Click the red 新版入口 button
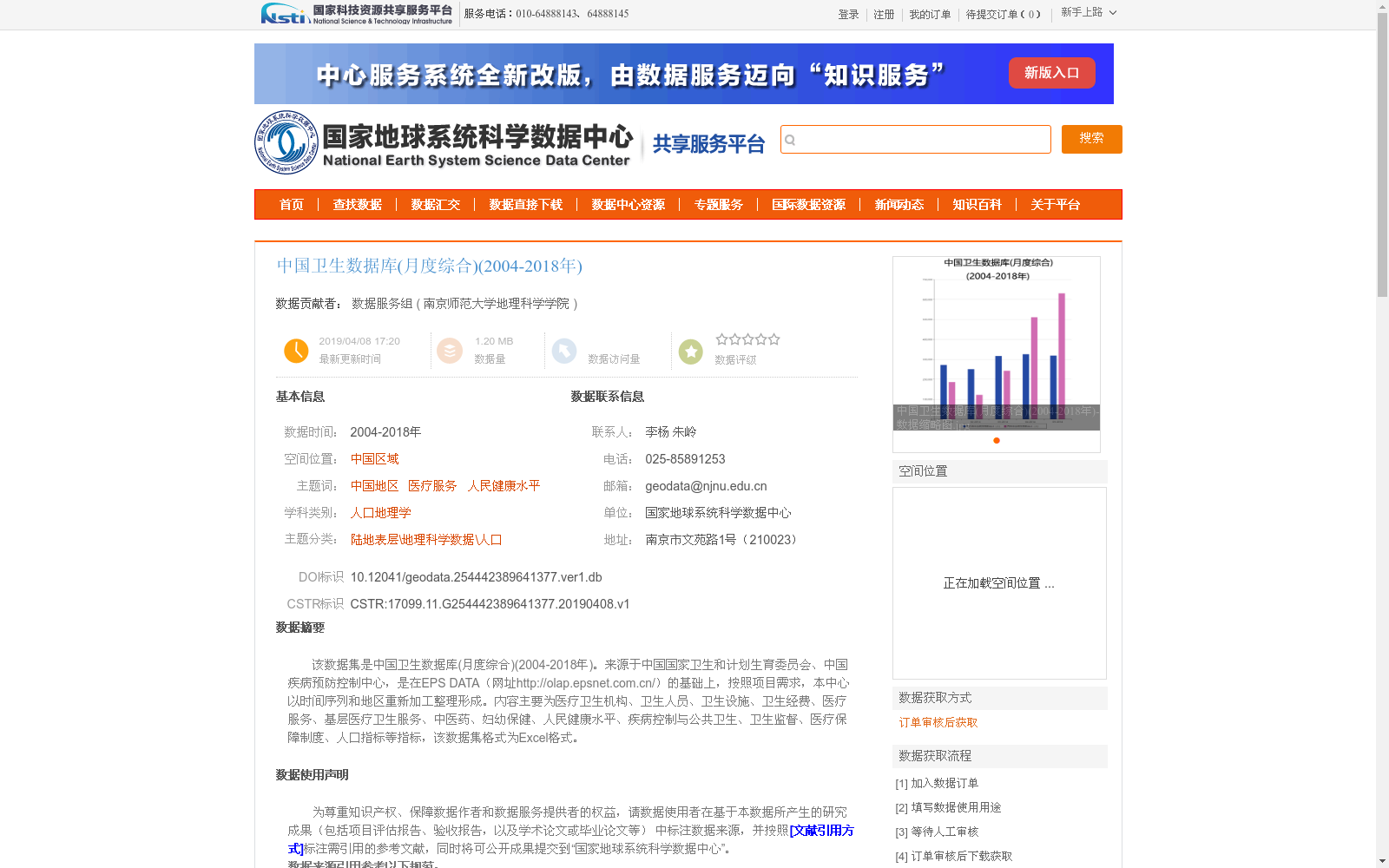1389x868 pixels. [x=1052, y=73]
